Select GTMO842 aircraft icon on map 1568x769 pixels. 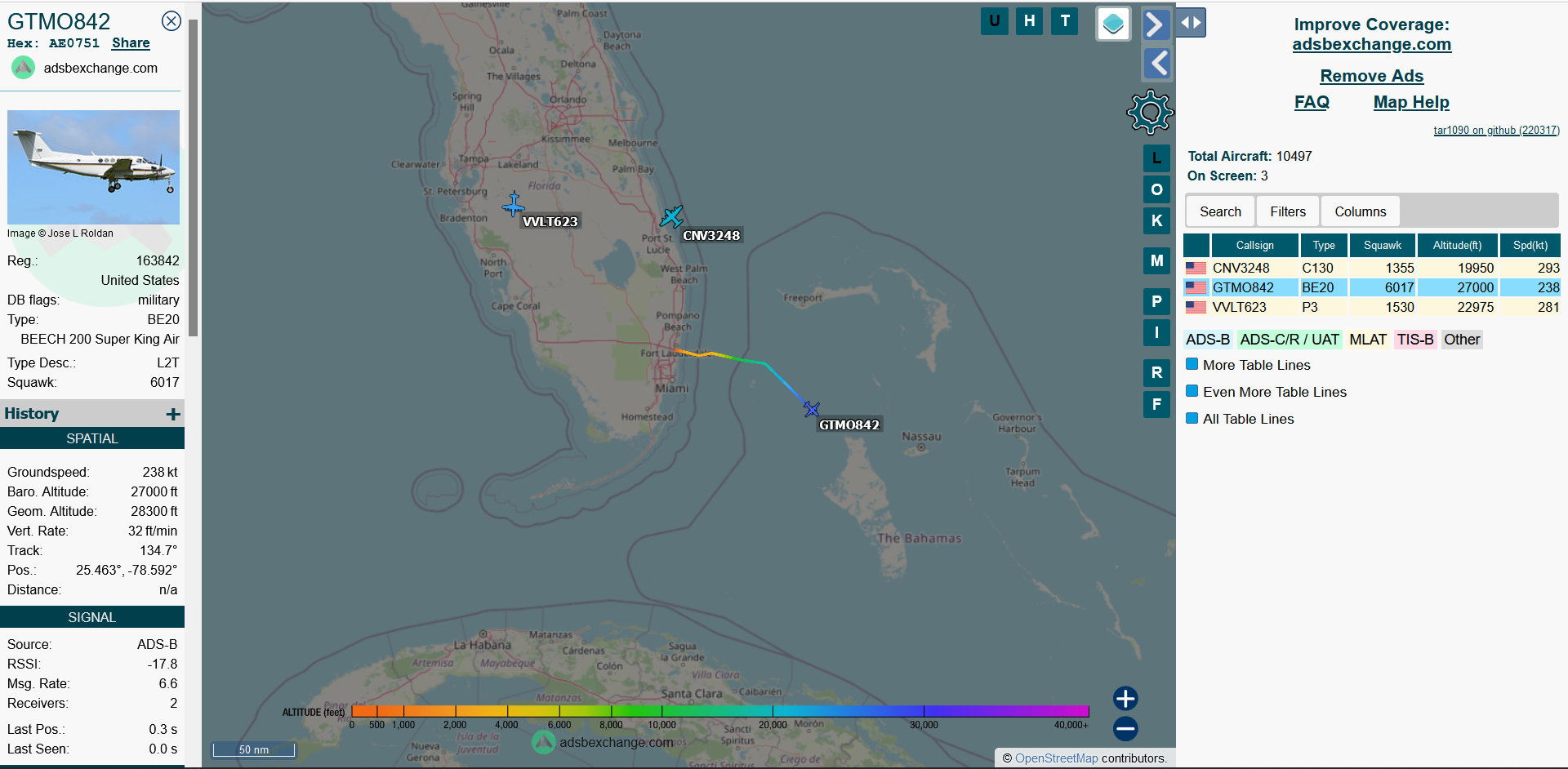coord(811,408)
